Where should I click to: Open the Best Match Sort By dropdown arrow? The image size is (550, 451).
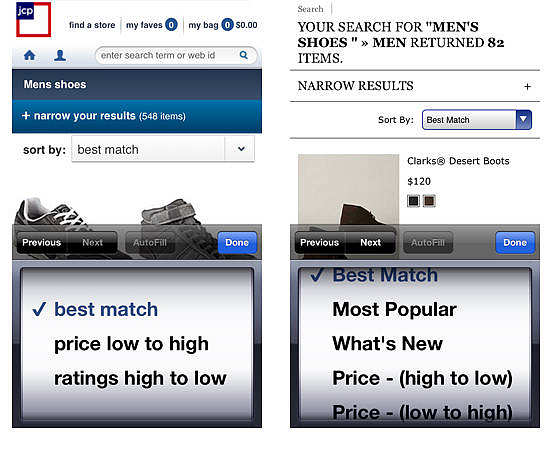[x=523, y=120]
